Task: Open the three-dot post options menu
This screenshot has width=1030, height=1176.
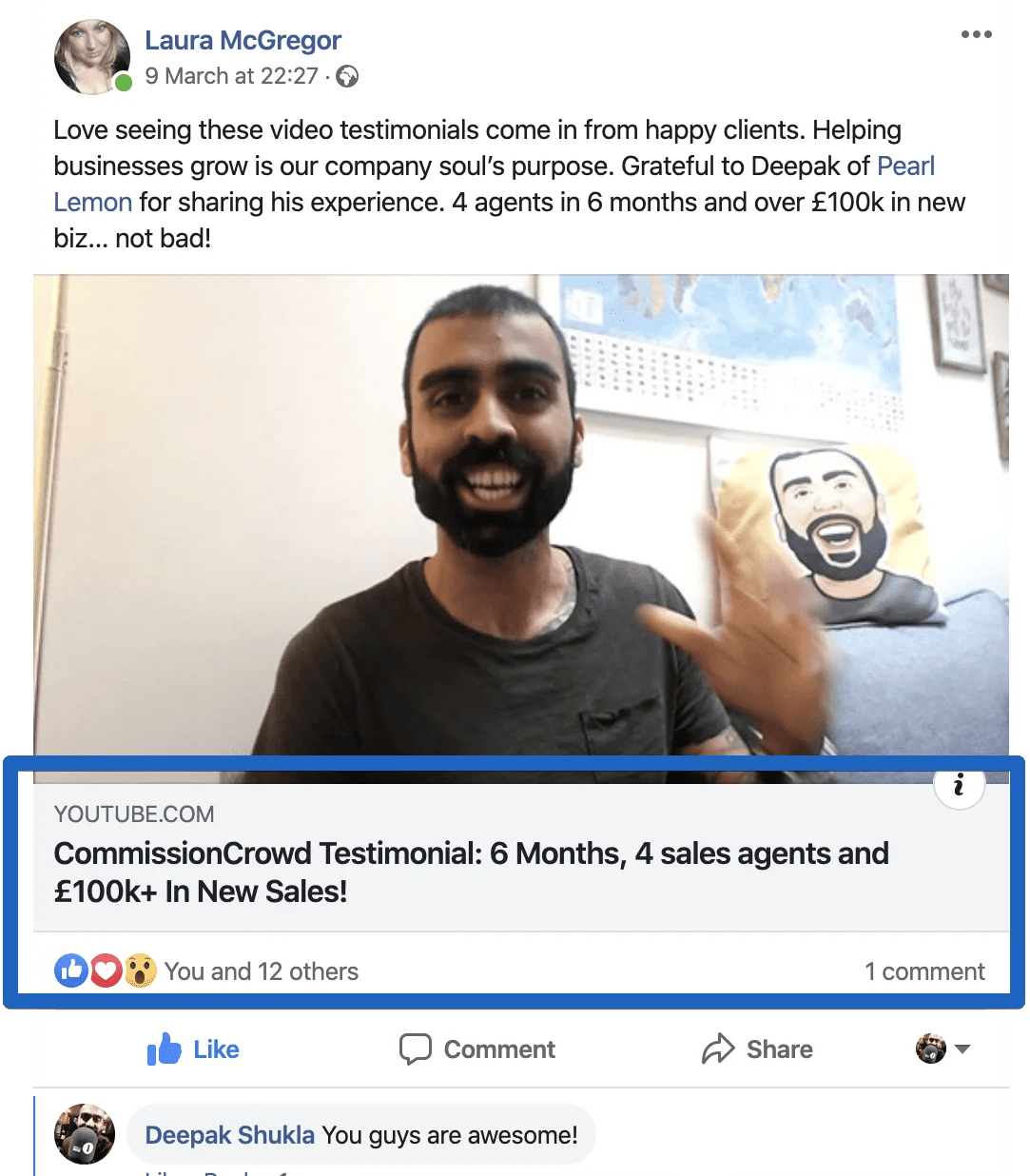Action: click(x=977, y=35)
